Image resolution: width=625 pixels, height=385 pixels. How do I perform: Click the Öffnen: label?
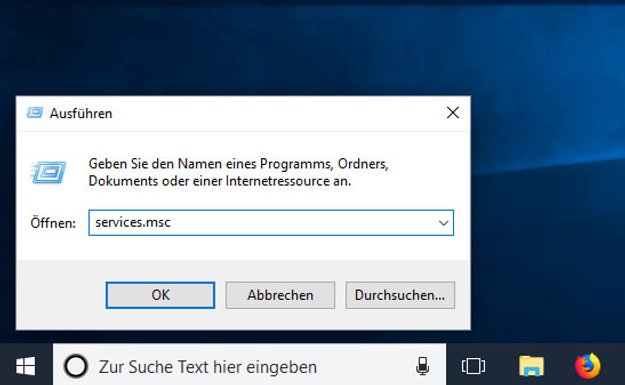[x=53, y=223]
